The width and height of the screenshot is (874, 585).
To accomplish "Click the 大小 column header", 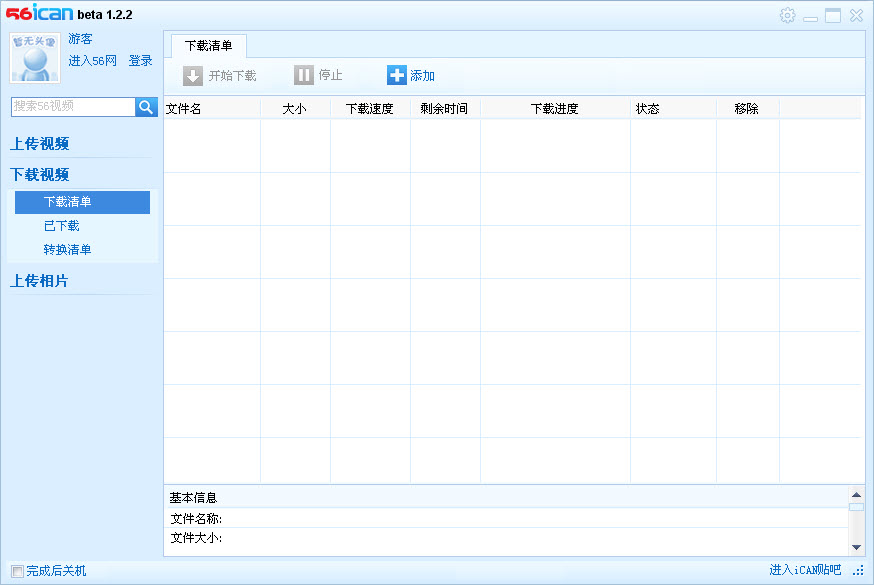I will (x=294, y=109).
